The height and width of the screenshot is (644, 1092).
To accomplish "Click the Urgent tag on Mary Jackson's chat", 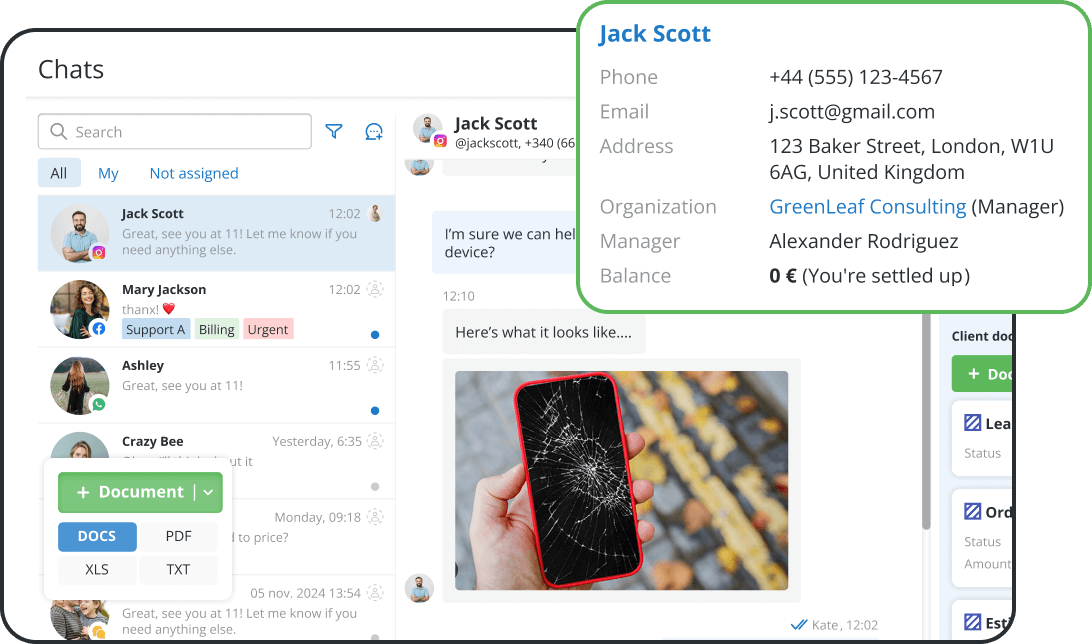I will pyautogui.click(x=268, y=328).
